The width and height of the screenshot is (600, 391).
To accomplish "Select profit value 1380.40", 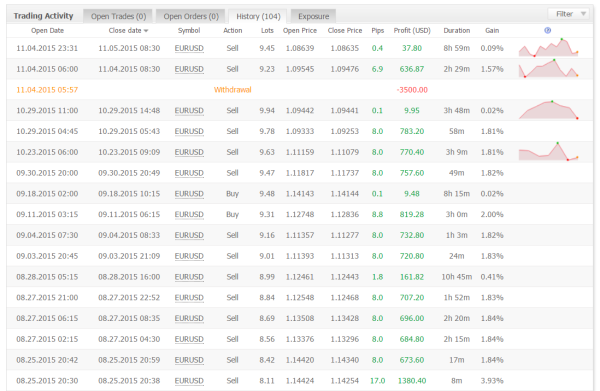I will point(412,381).
